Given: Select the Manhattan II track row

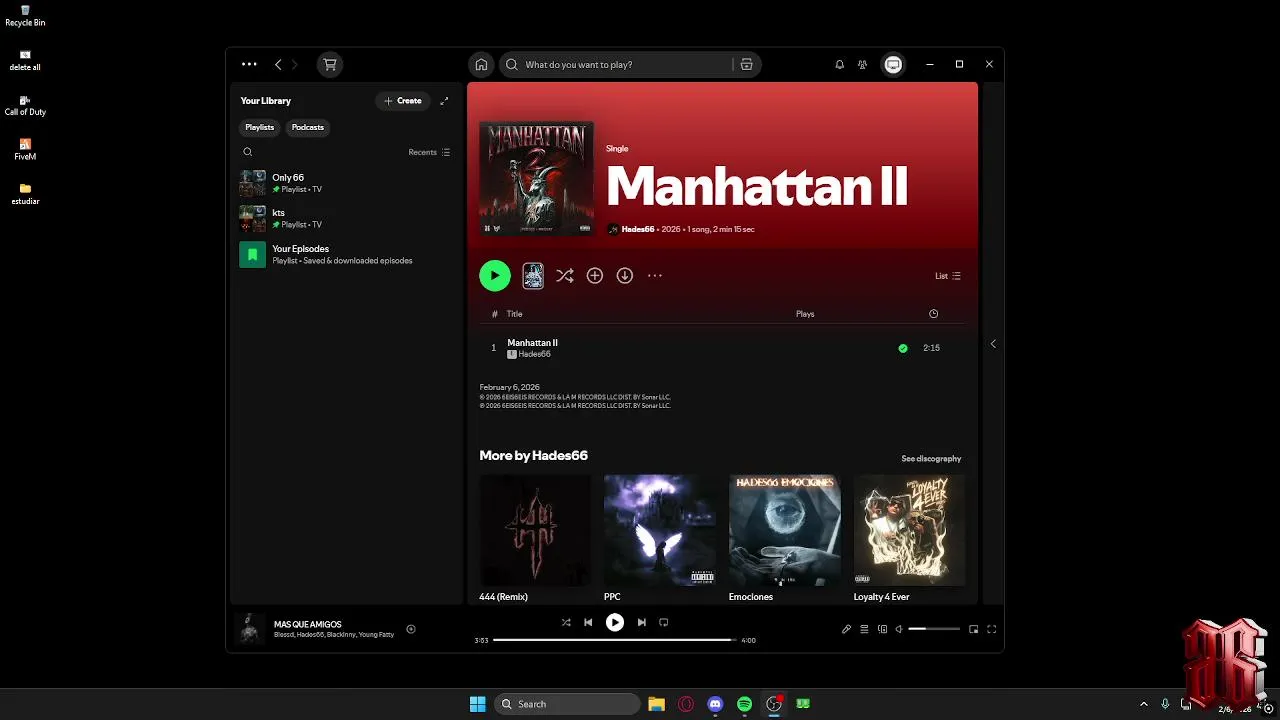Looking at the screenshot, I should point(723,348).
